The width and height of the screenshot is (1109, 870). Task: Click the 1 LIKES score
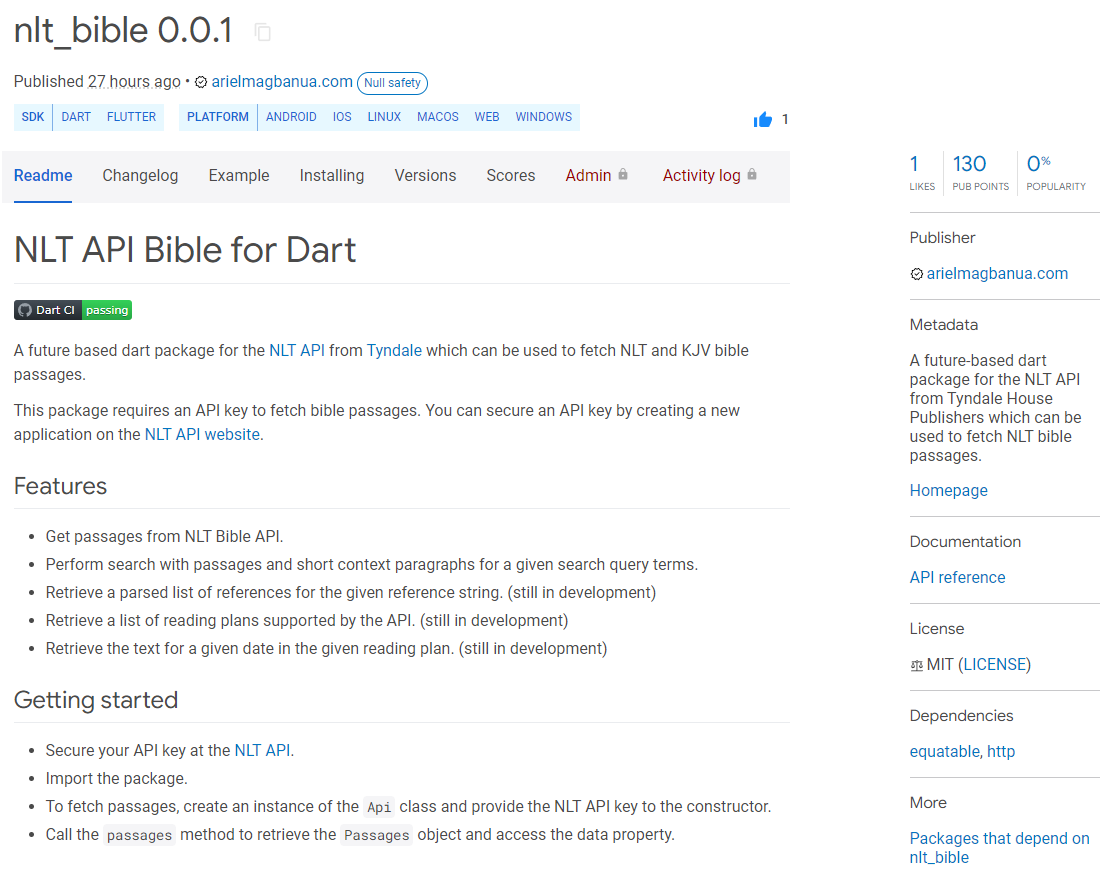pyautogui.click(x=922, y=173)
